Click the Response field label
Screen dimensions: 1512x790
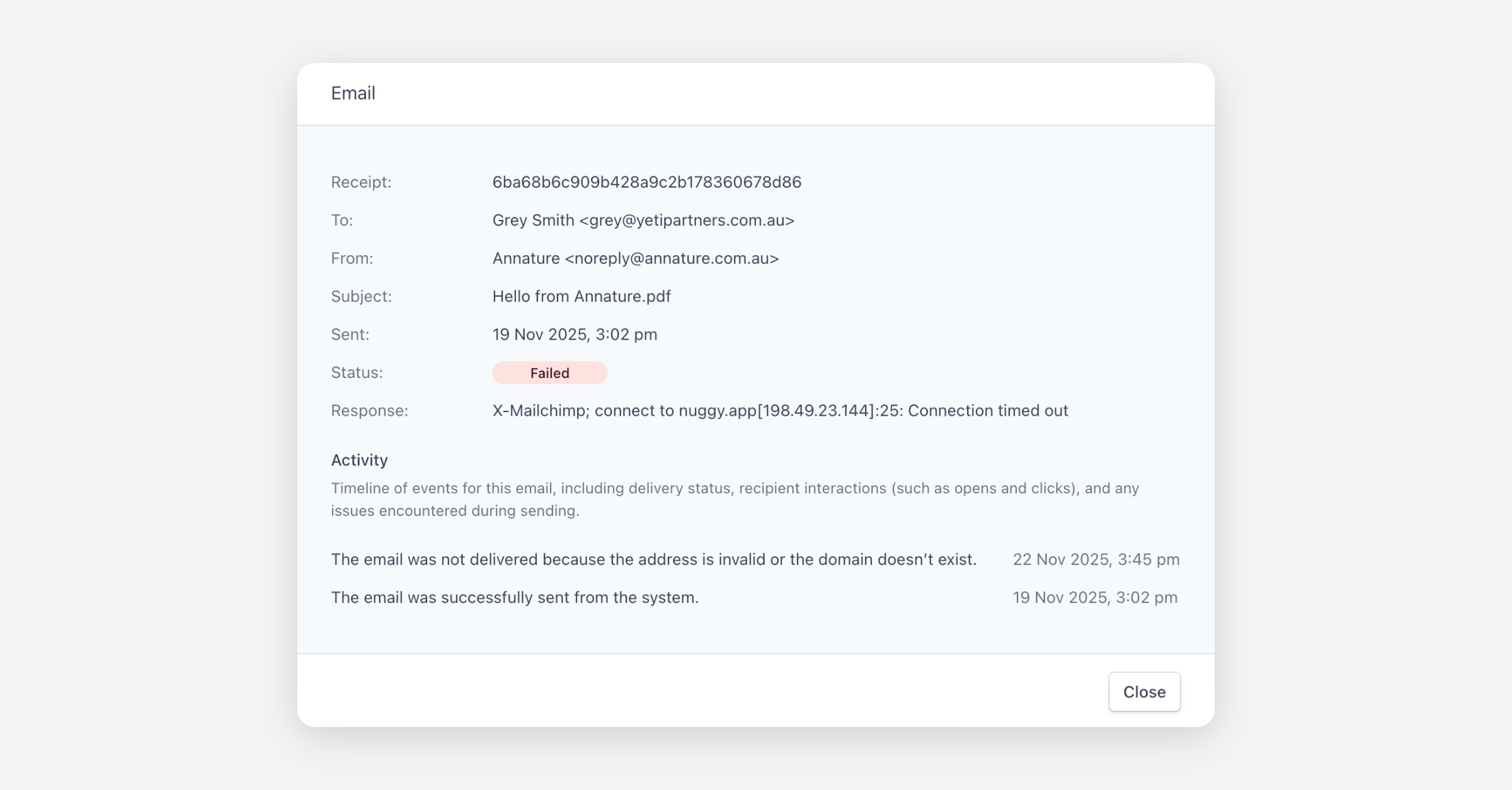pos(369,411)
